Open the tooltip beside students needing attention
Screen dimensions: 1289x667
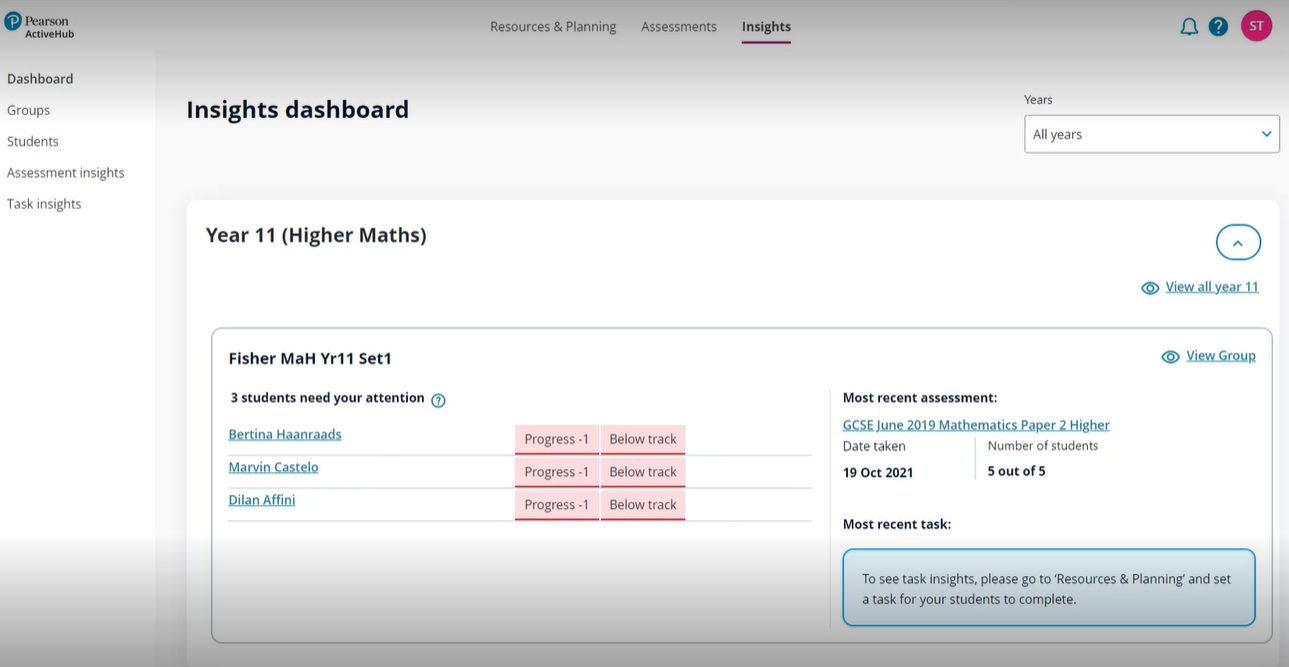pos(438,400)
